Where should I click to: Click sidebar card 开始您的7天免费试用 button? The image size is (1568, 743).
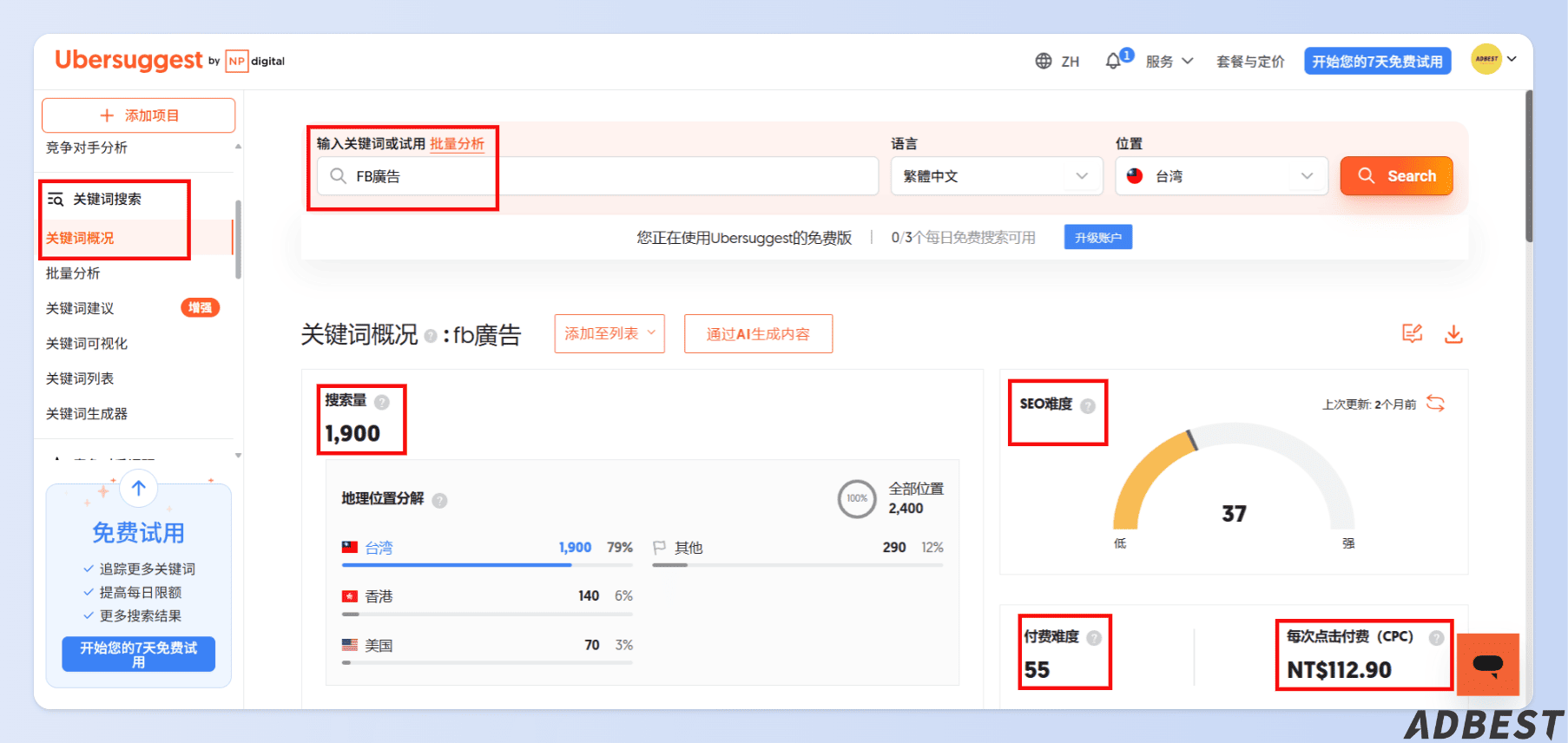coord(138,654)
